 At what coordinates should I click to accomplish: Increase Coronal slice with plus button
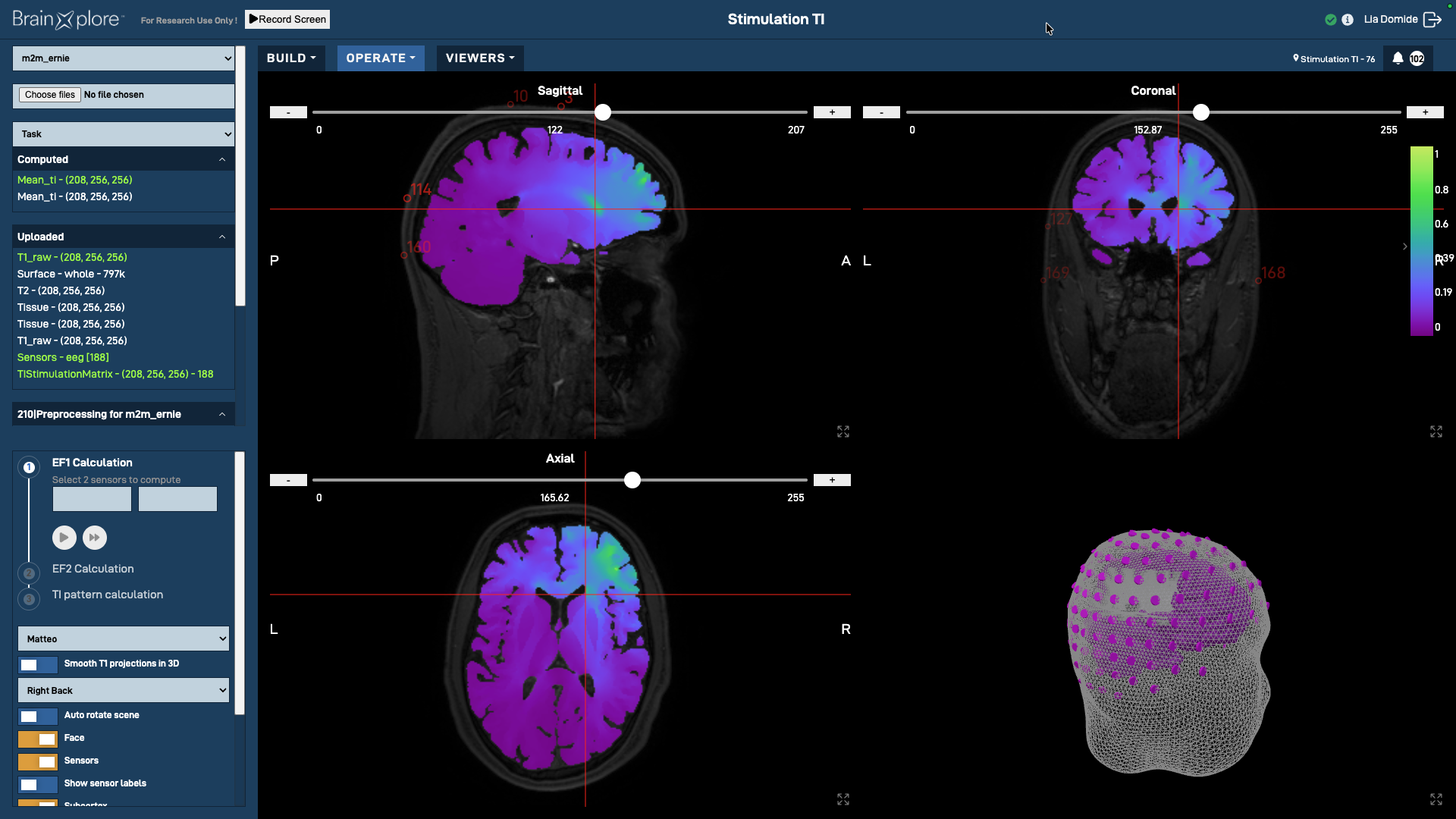1425,112
